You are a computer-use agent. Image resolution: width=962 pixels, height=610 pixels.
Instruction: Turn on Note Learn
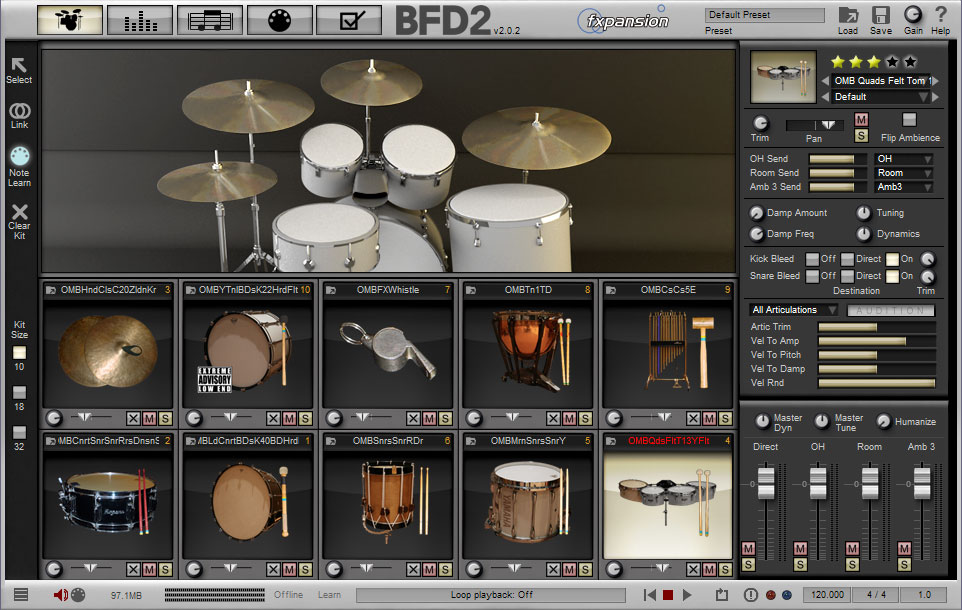tap(20, 156)
